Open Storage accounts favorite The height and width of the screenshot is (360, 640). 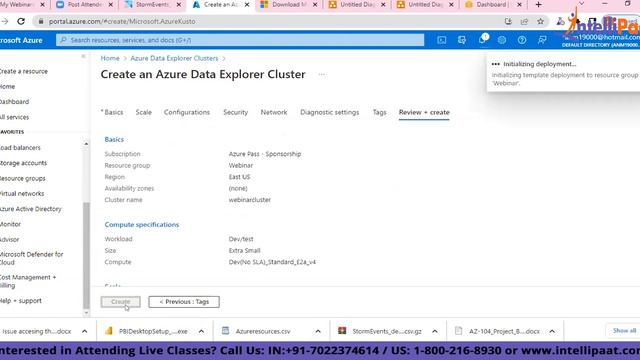pos(23,163)
